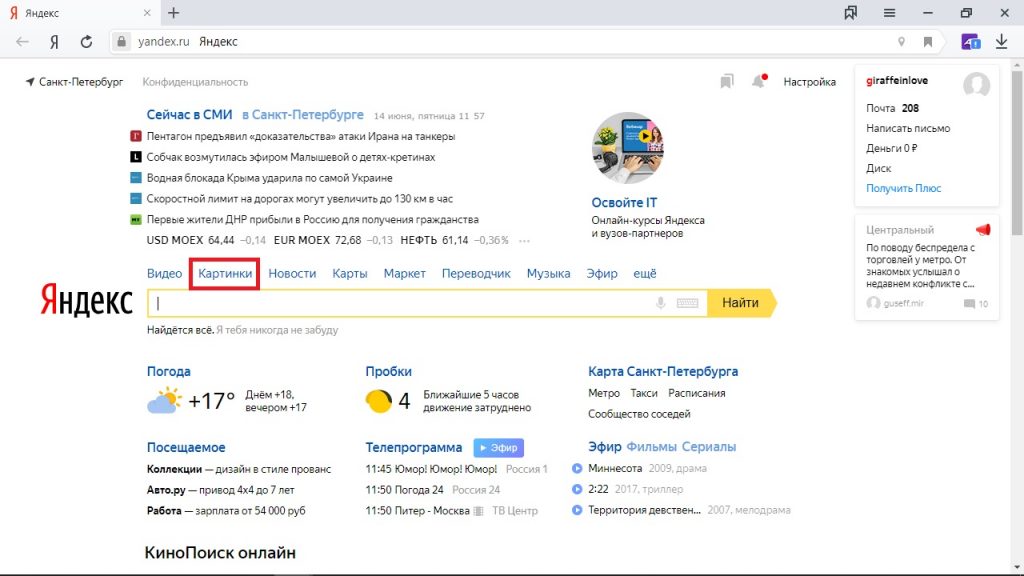
Task: Close the Яндекс browser tab
Action: [147, 13]
